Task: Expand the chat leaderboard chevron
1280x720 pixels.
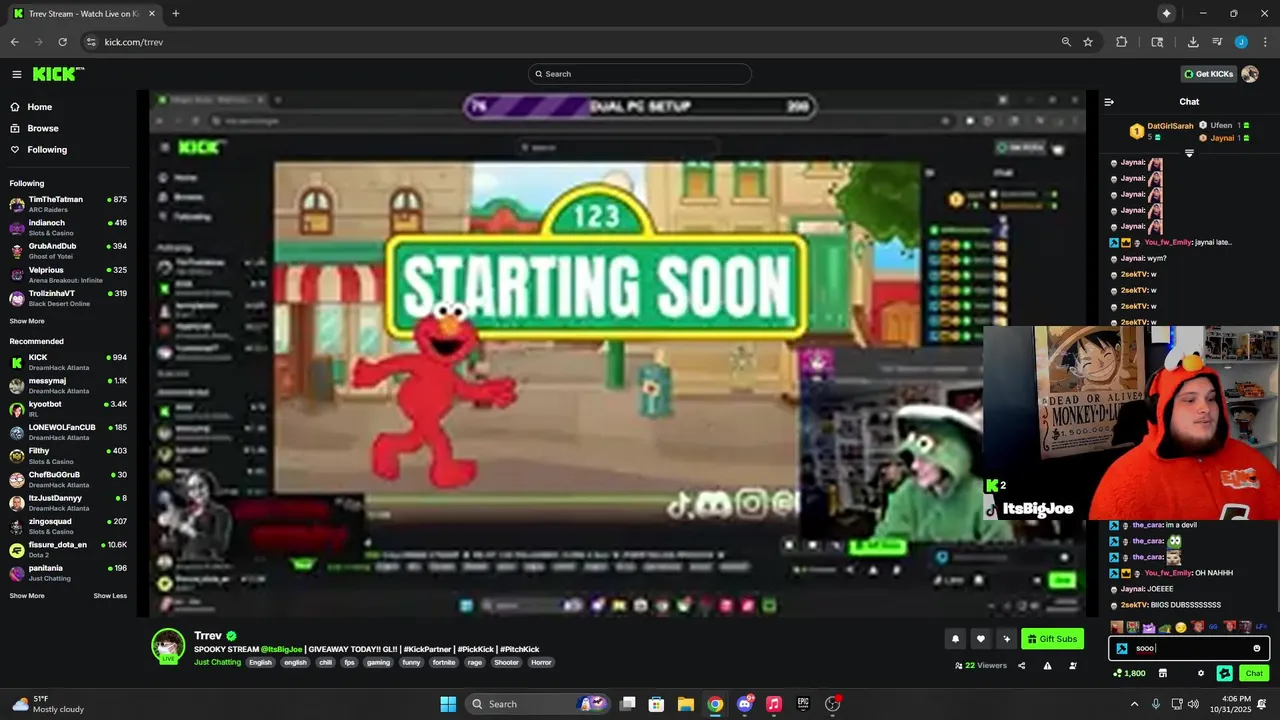Action: [1189, 153]
